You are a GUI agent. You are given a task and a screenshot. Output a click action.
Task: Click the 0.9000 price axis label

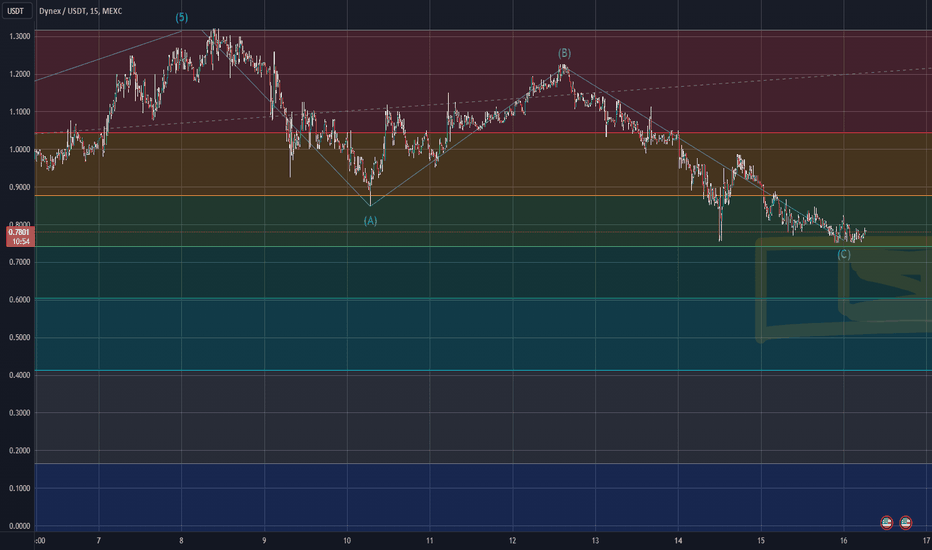pyautogui.click(x=20, y=187)
